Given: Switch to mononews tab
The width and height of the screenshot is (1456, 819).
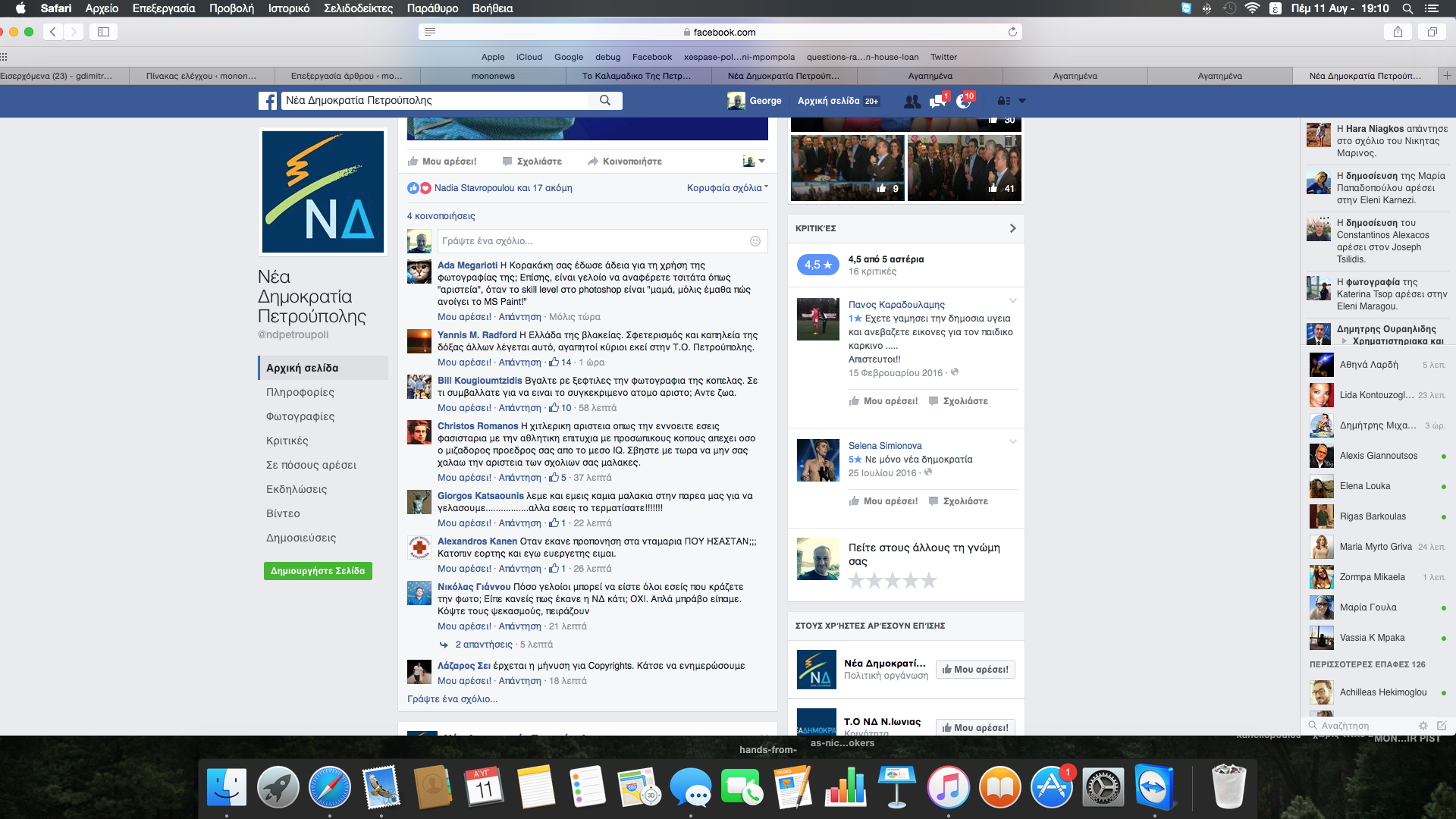Looking at the screenshot, I should (x=493, y=76).
